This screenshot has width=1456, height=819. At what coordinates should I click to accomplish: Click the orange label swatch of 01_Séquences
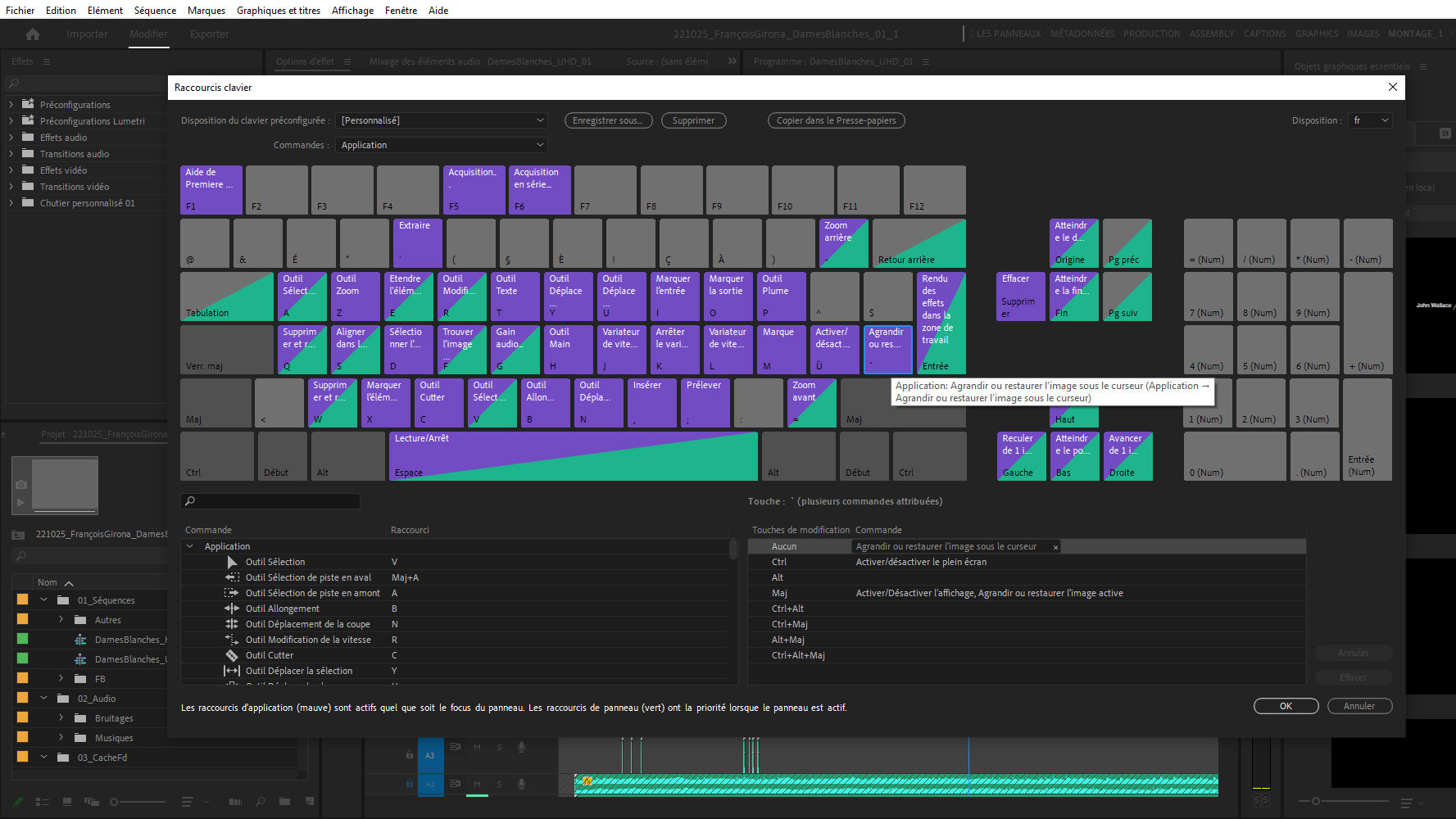click(x=23, y=600)
